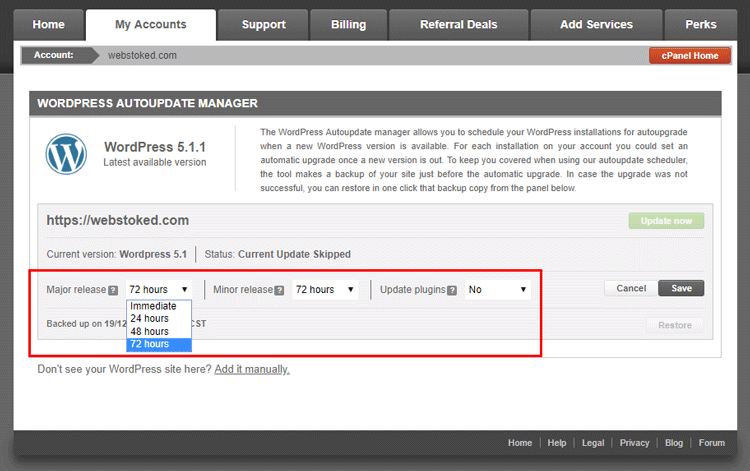The height and width of the screenshot is (471, 750).
Task: Open the Perks tab
Action: (701, 24)
